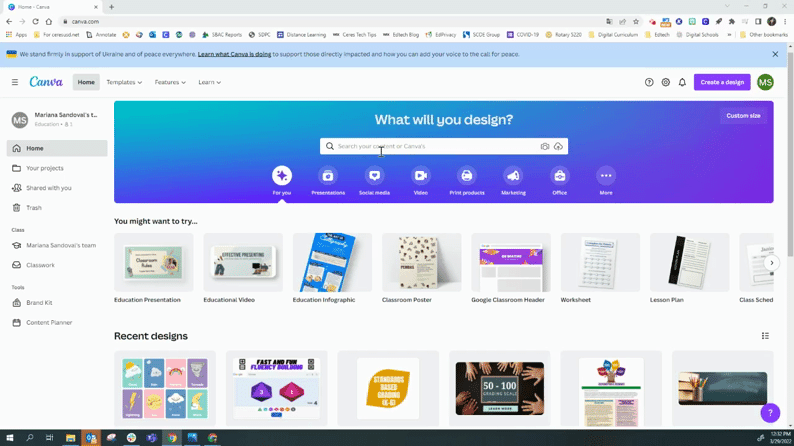
Task: Select the Presentations category icon
Action: tap(328, 176)
